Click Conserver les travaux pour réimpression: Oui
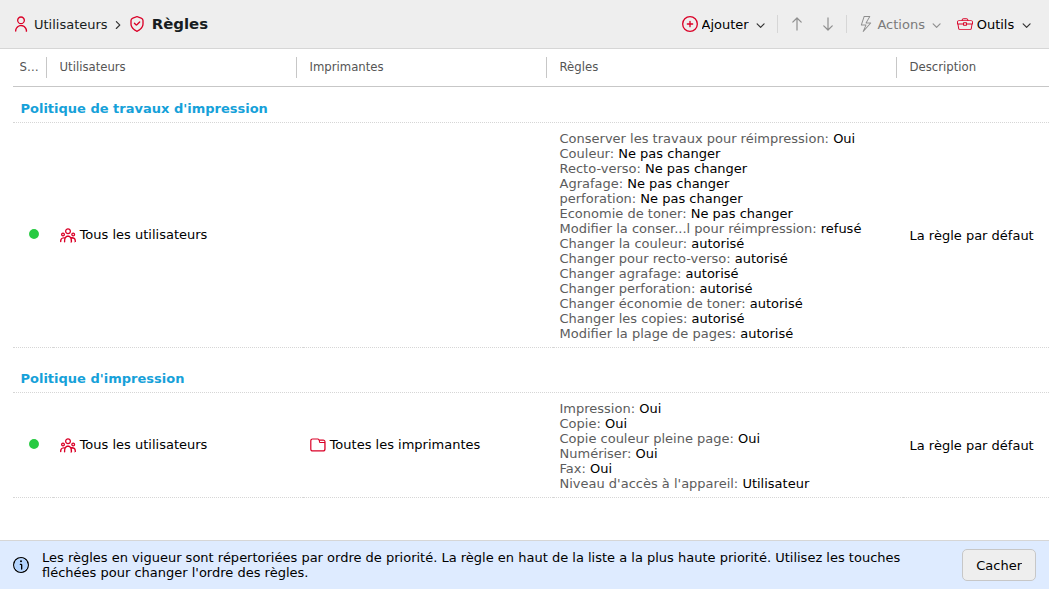The height and width of the screenshot is (589, 1049). pos(707,139)
